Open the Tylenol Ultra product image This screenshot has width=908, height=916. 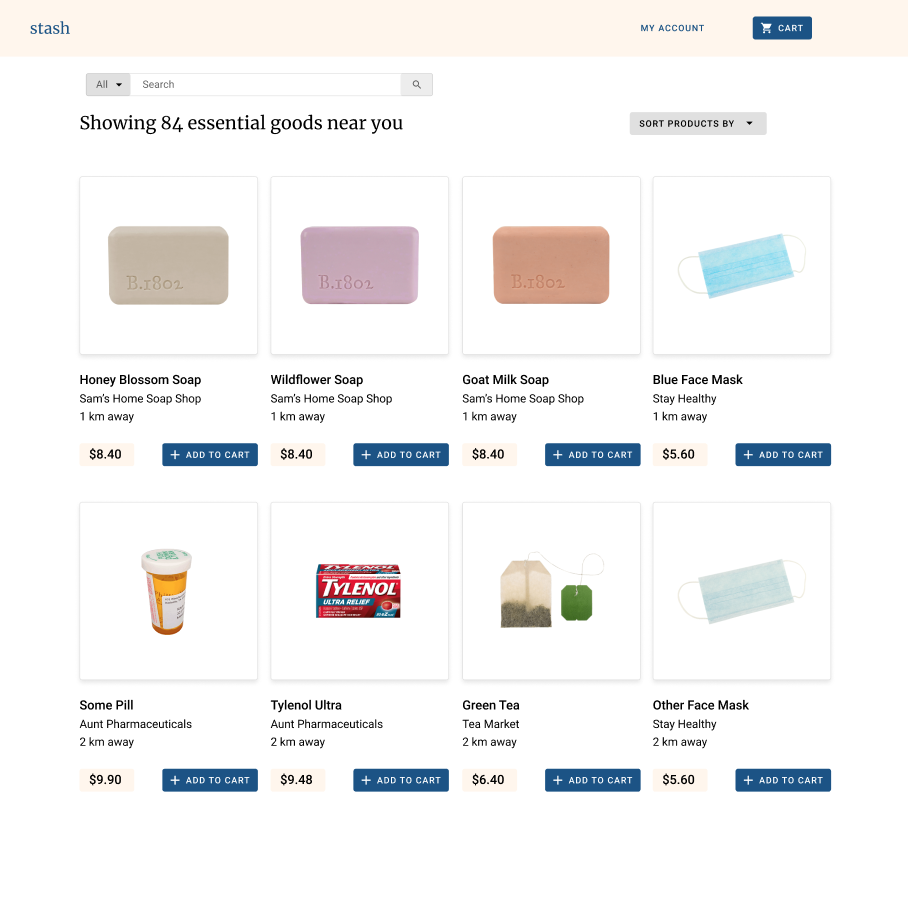click(x=359, y=591)
